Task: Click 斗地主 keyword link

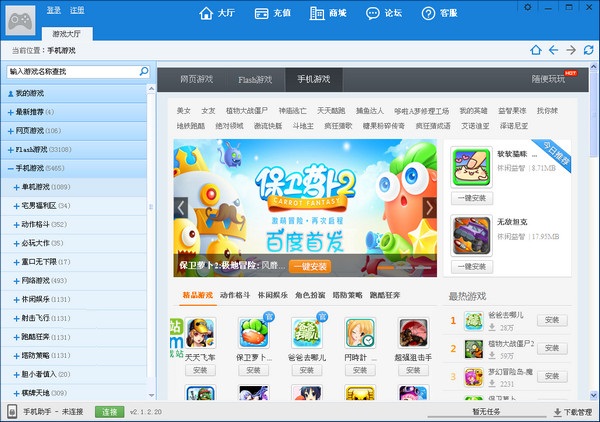Action: (x=303, y=125)
